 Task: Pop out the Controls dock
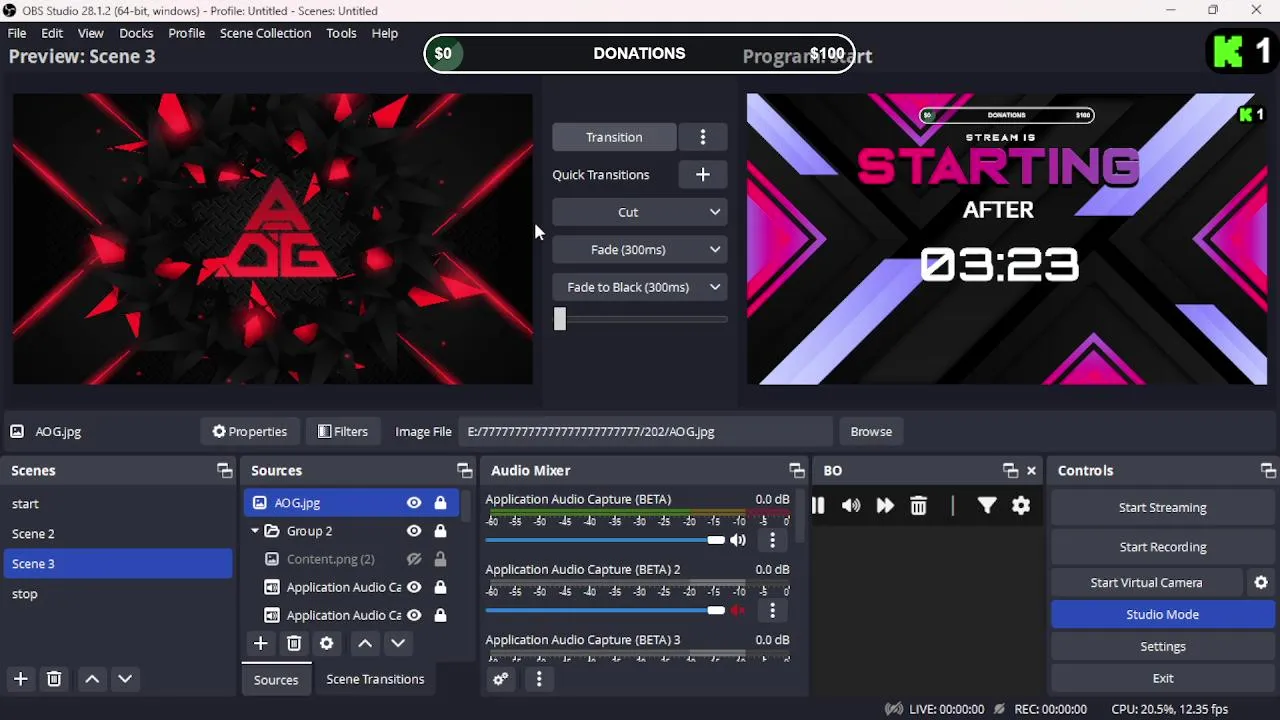[x=1268, y=470]
